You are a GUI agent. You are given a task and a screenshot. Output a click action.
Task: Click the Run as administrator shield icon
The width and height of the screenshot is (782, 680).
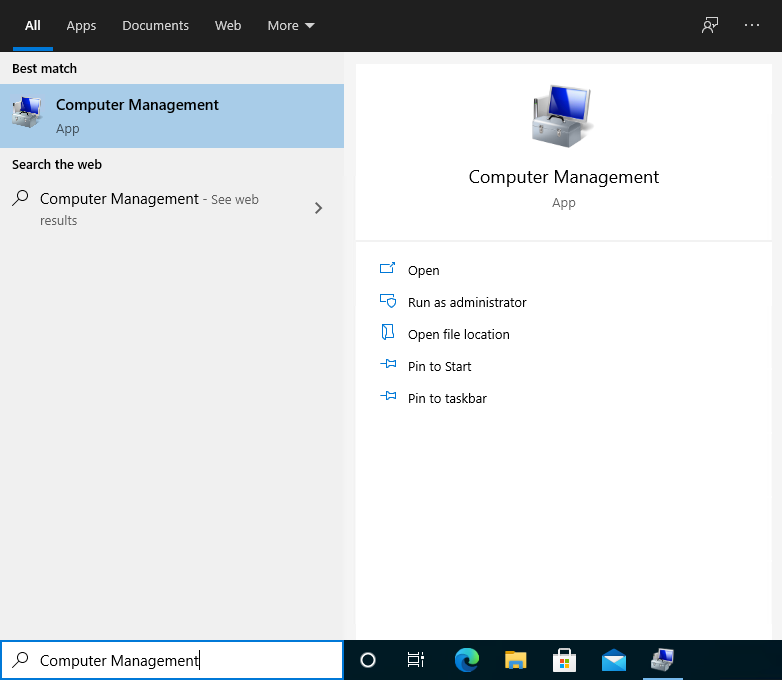pos(388,301)
